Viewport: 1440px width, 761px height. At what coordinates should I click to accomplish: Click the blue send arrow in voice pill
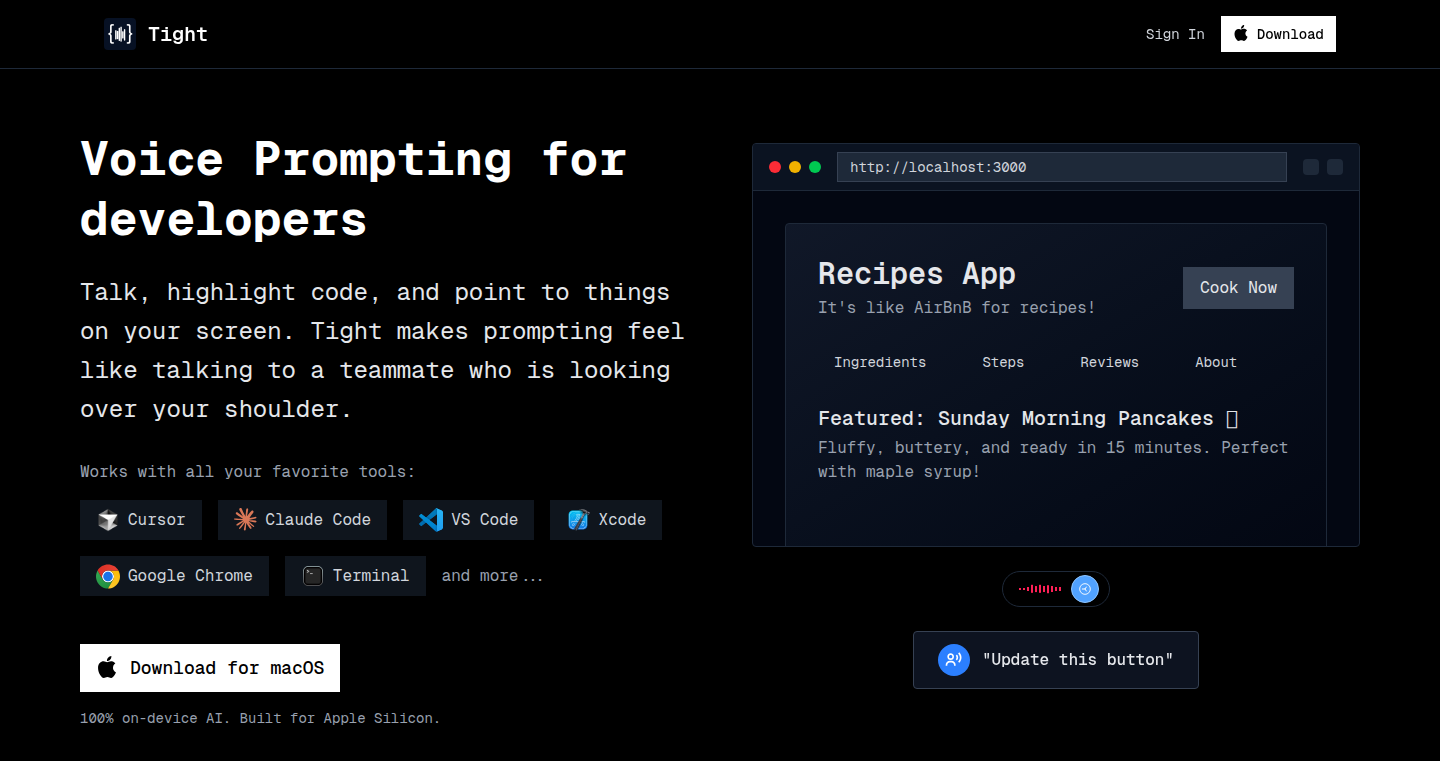(x=1084, y=589)
